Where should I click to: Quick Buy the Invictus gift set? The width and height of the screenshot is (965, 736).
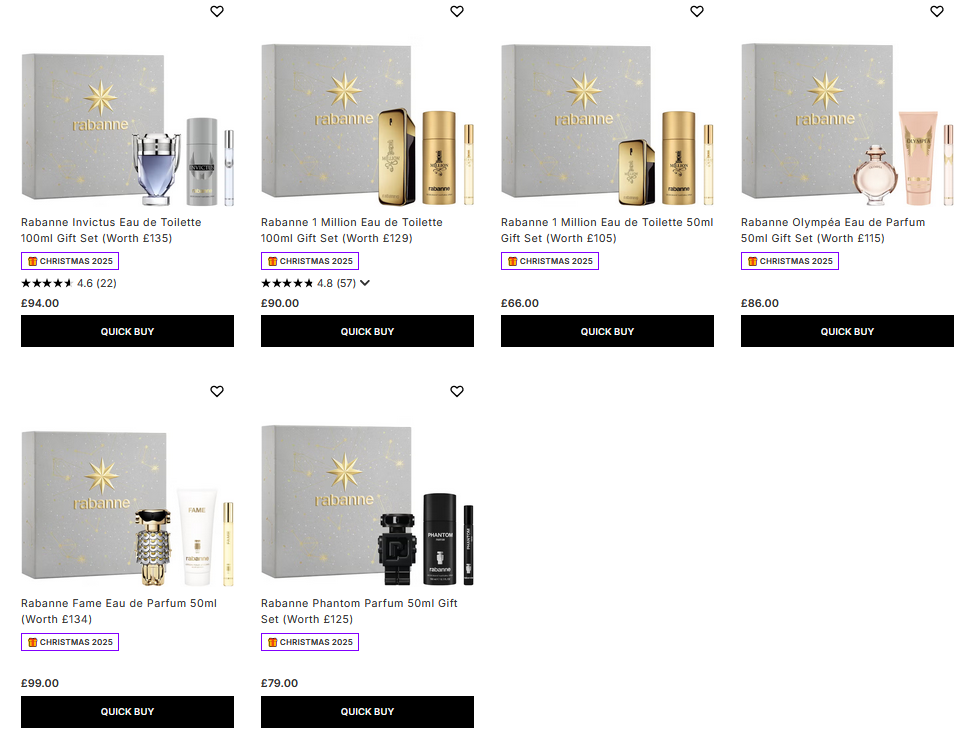coord(127,331)
